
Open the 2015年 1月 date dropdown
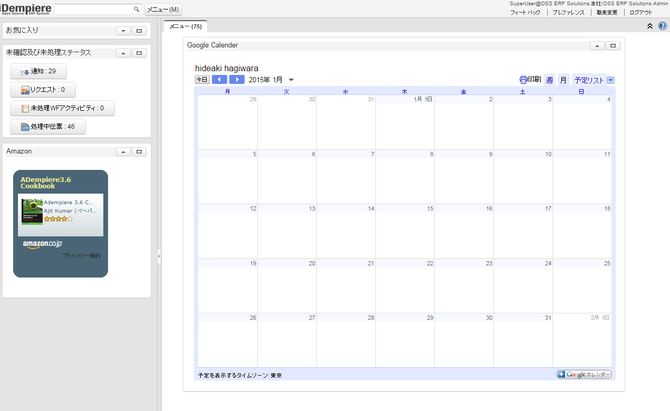[291, 80]
